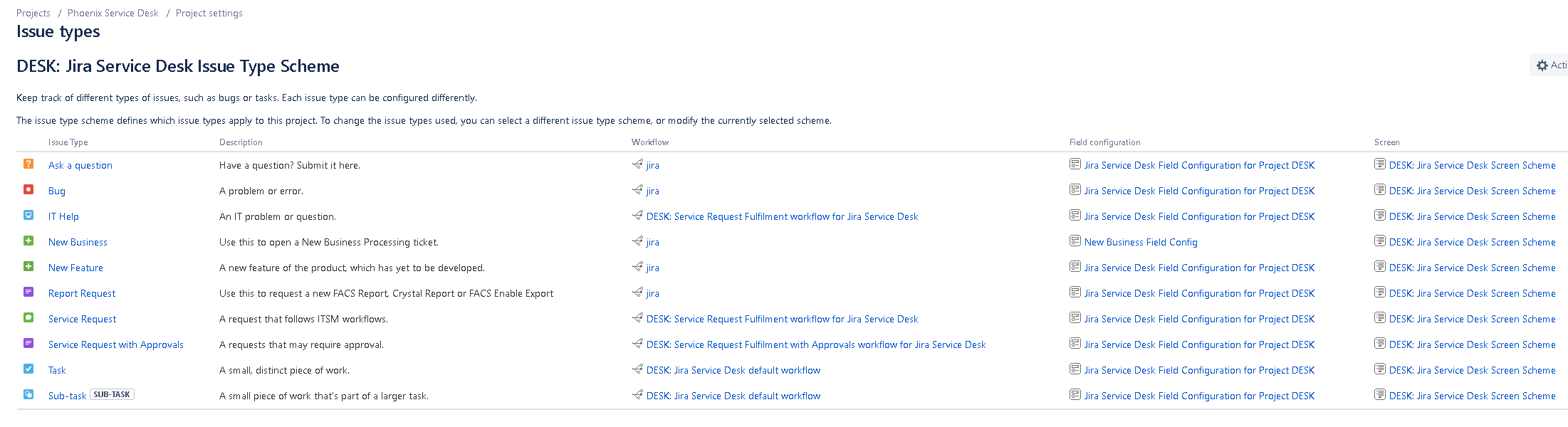Viewport: 1568px width, 427px height.
Task: Click the SUB-TASK badge label
Action: pos(112,394)
